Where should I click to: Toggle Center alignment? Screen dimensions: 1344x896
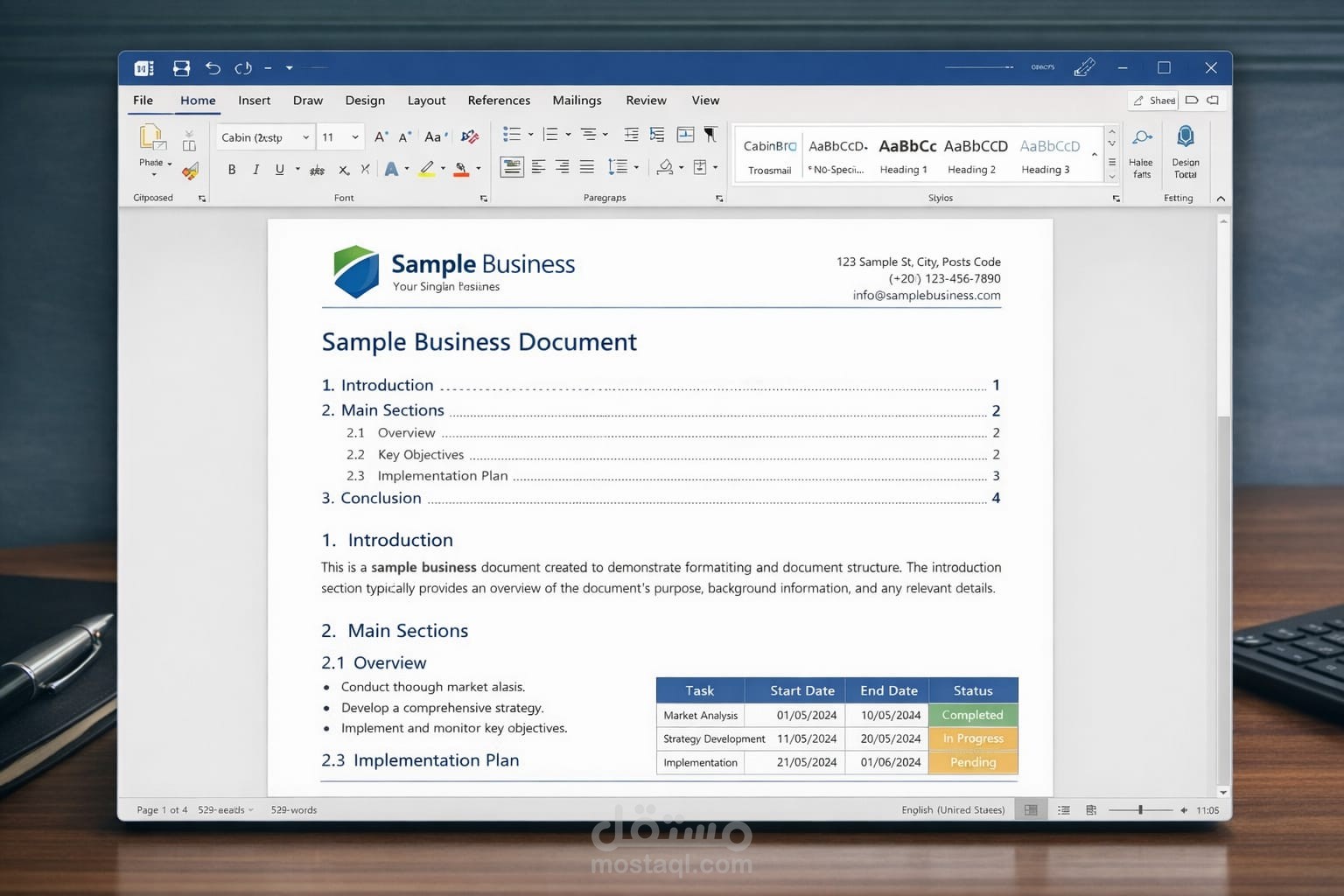click(538, 166)
